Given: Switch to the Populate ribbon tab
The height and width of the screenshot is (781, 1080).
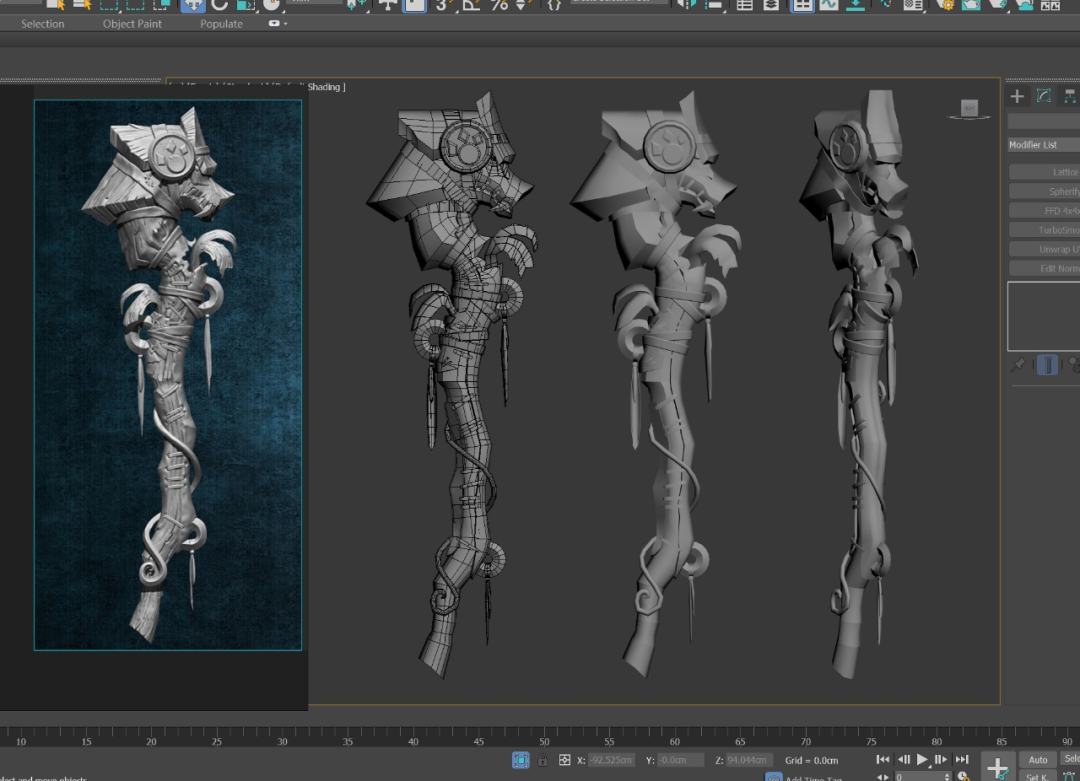Looking at the screenshot, I should click(221, 24).
